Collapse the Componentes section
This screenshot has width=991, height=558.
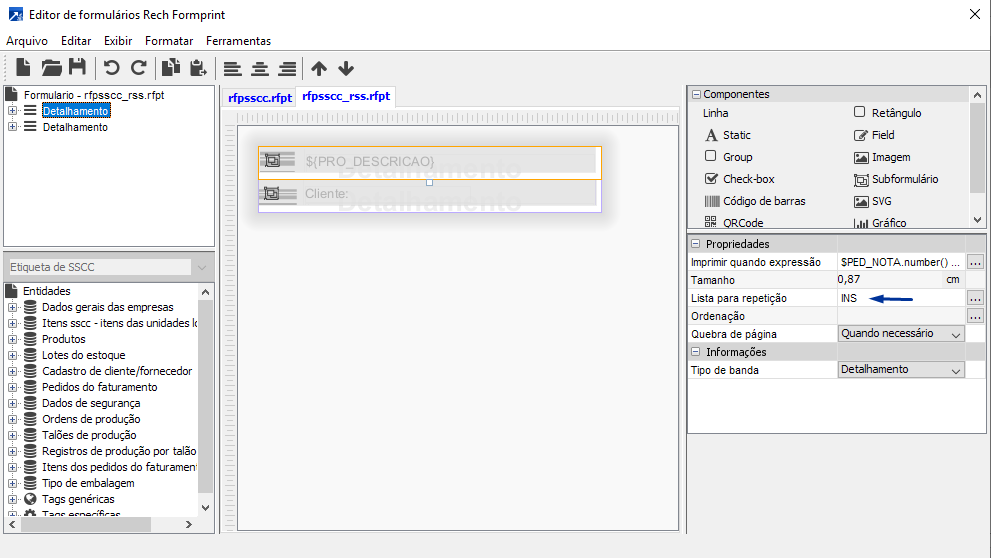(x=696, y=94)
